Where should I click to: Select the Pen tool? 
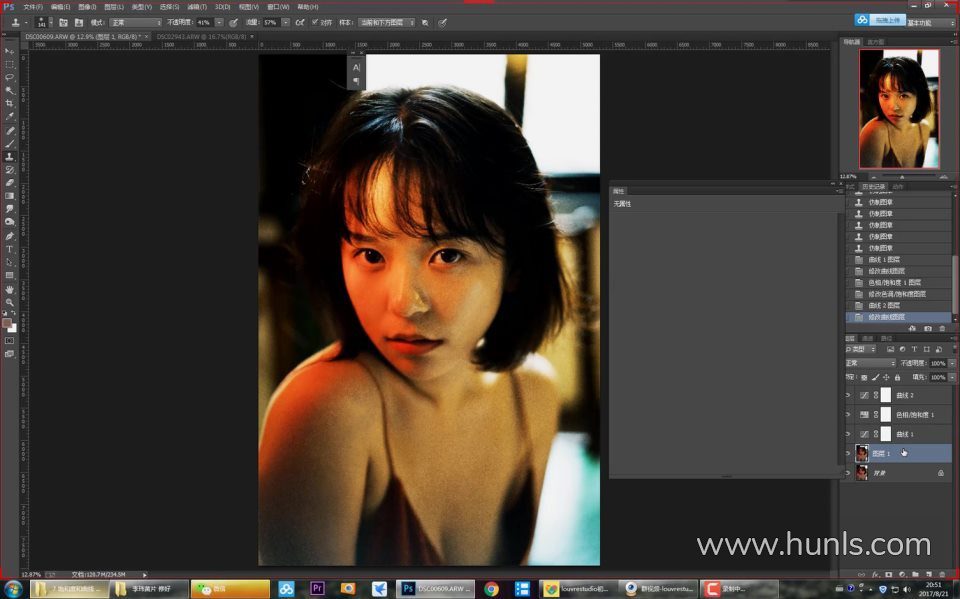[x=9, y=236]
